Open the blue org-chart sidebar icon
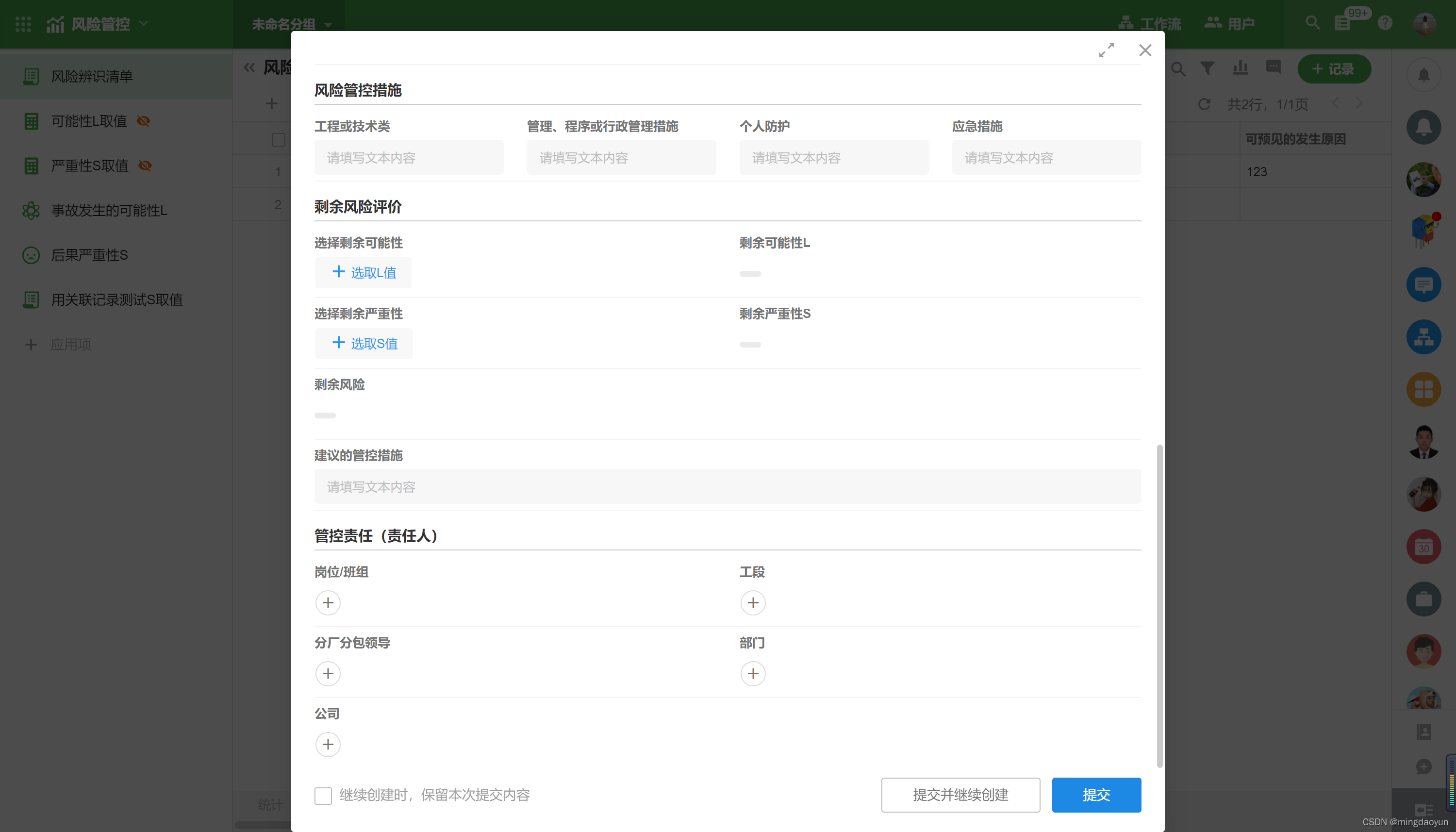The width and height of the screenshot is (1456, 832). point(1423,336)
